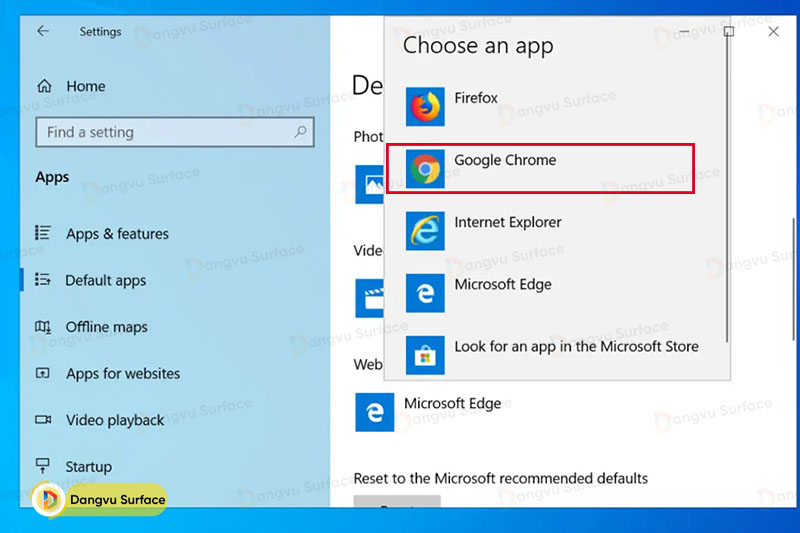Click the house icon beside Home
Viewport: 800px width, 533px height.
[x=44, y=86]
